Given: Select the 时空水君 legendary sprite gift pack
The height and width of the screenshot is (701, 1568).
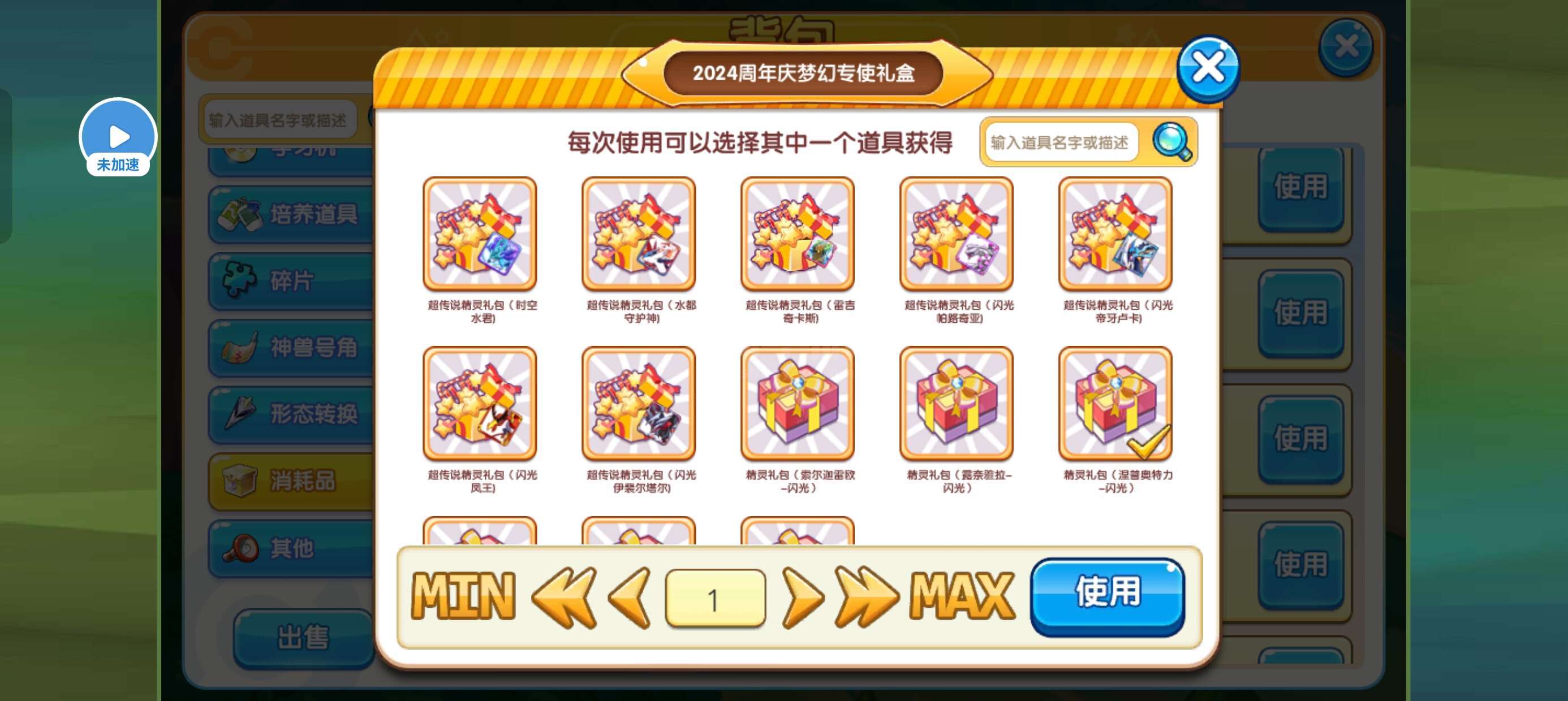Looking at the screenshot, I should point(480,233).
